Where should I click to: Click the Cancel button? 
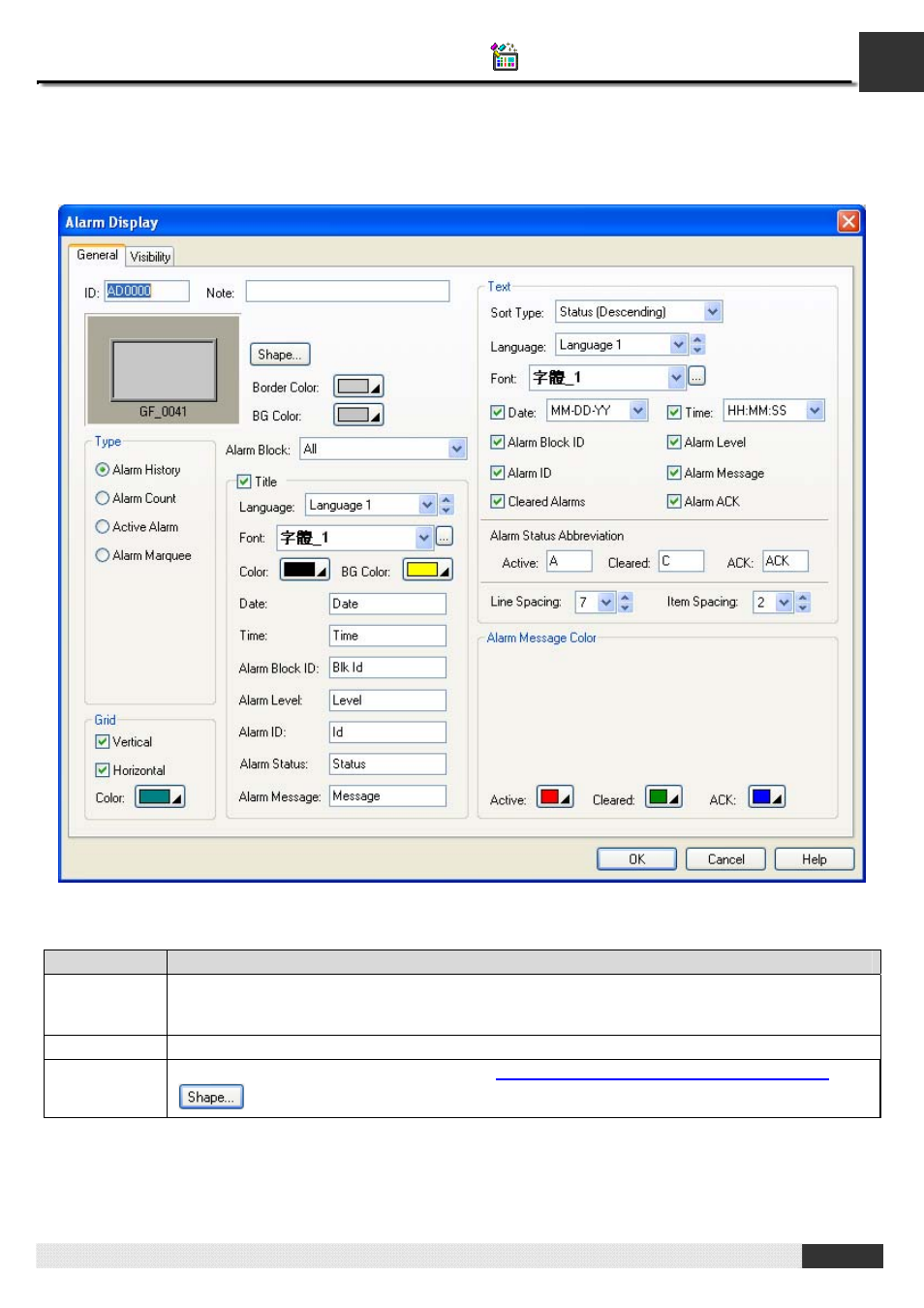point(725,858)
